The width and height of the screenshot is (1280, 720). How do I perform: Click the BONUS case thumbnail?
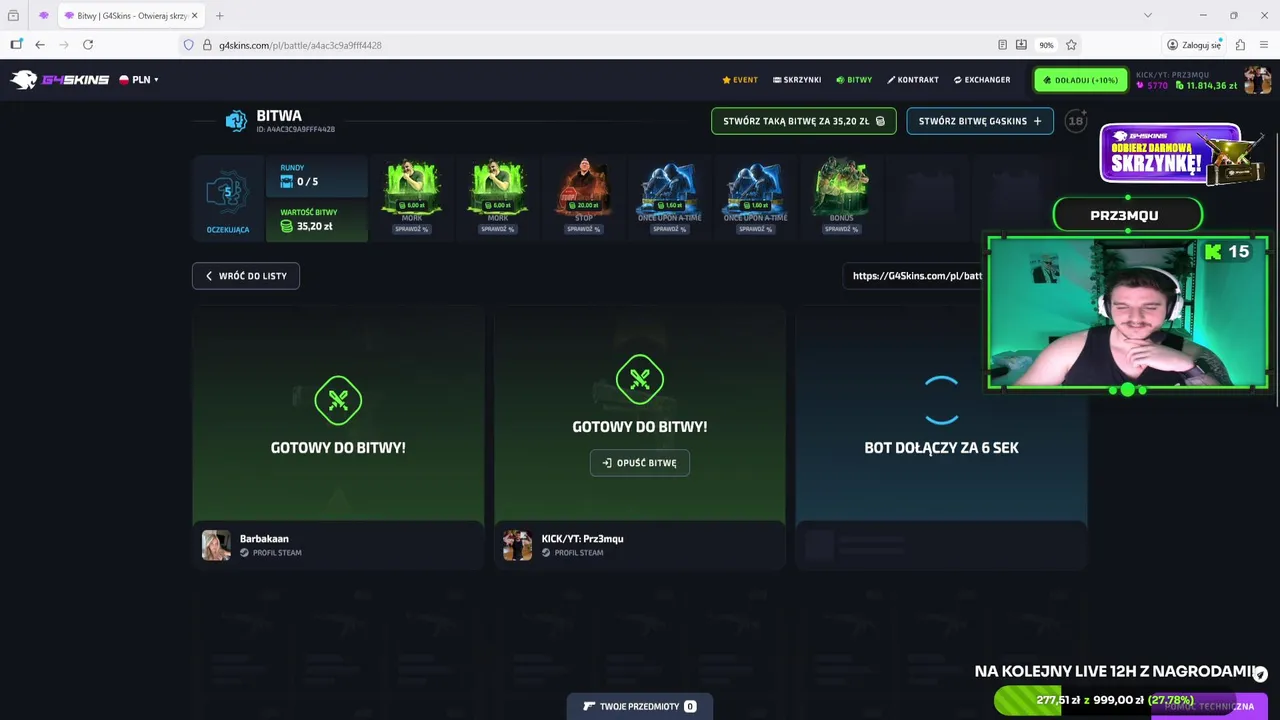click(841, 187)
